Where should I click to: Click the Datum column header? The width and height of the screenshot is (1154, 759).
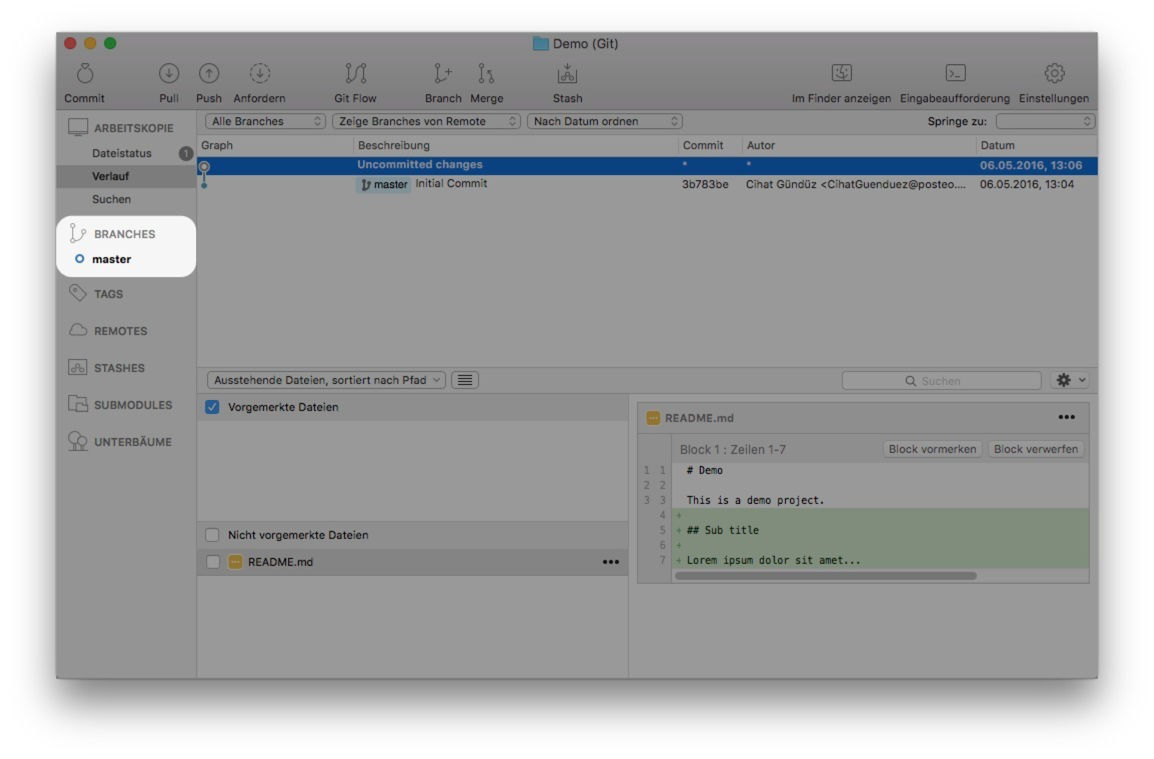(x=997, y=145)
